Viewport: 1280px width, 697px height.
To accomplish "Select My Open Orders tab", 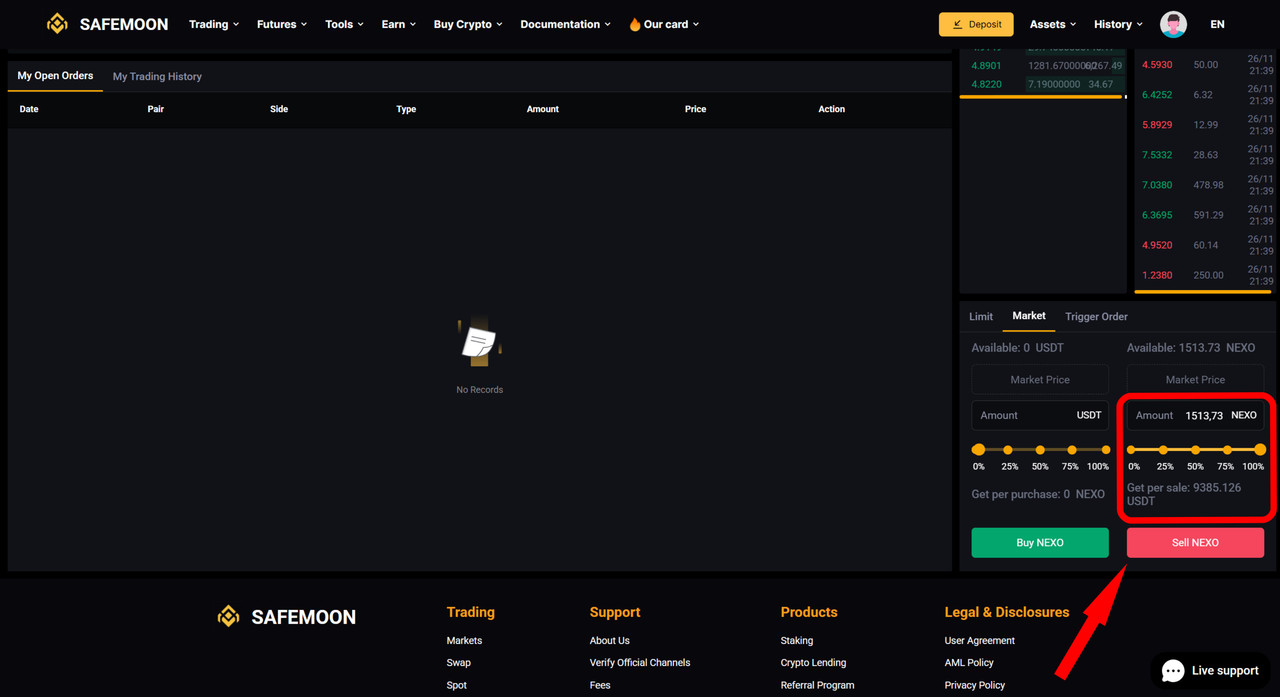I will point(55,76).
